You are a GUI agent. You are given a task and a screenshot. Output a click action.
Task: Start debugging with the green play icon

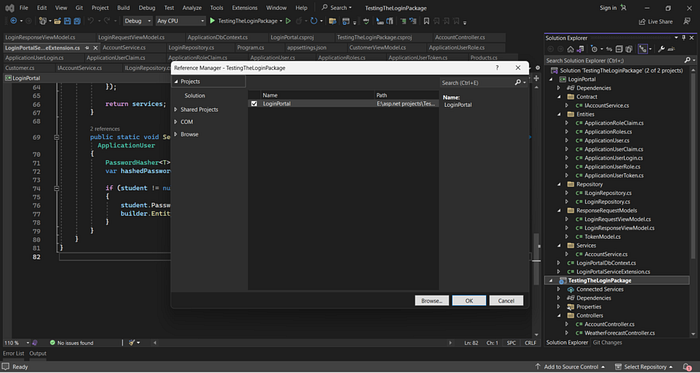(x=212, y=21)
